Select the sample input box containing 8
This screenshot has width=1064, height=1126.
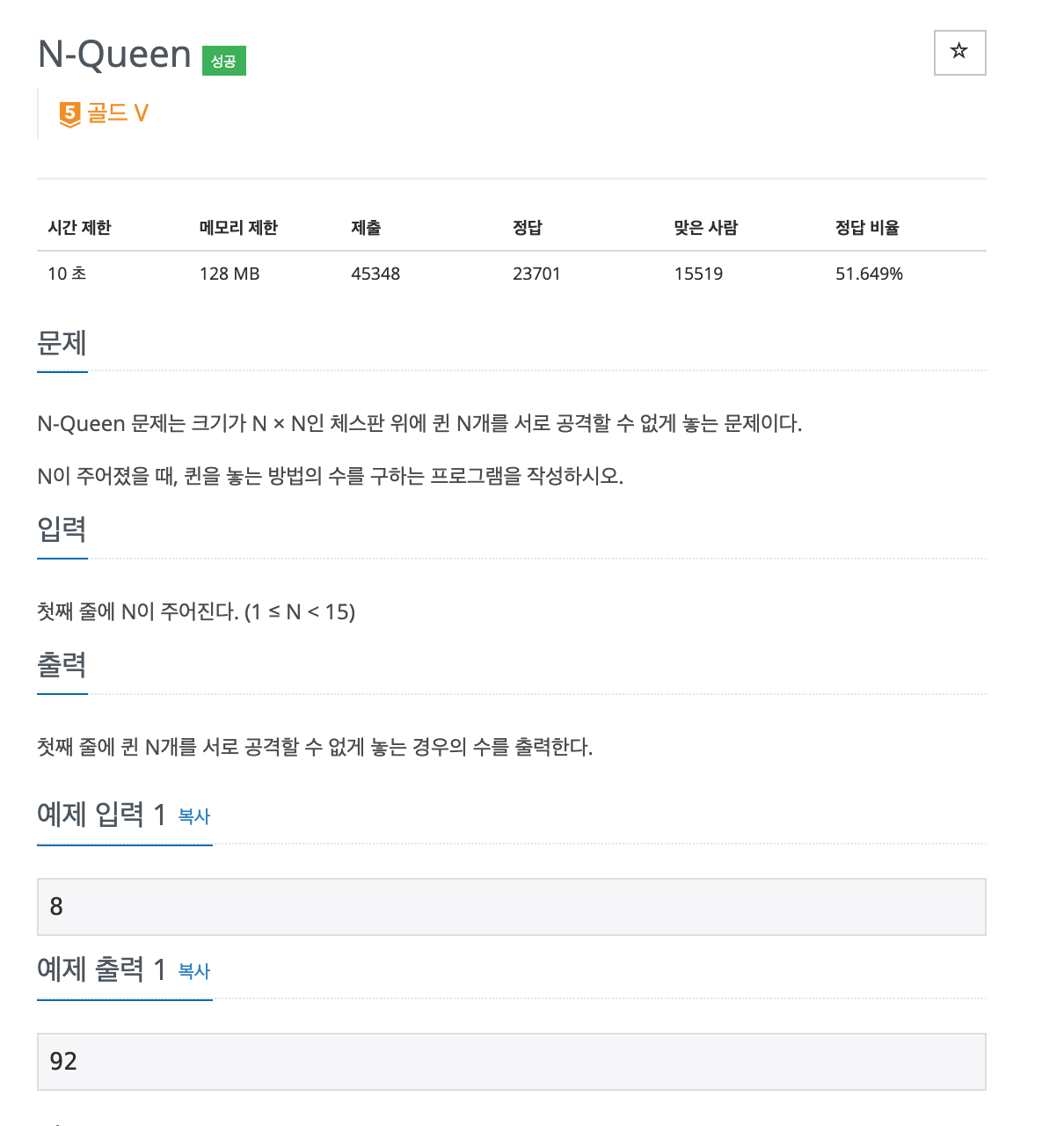coord(511,906)
